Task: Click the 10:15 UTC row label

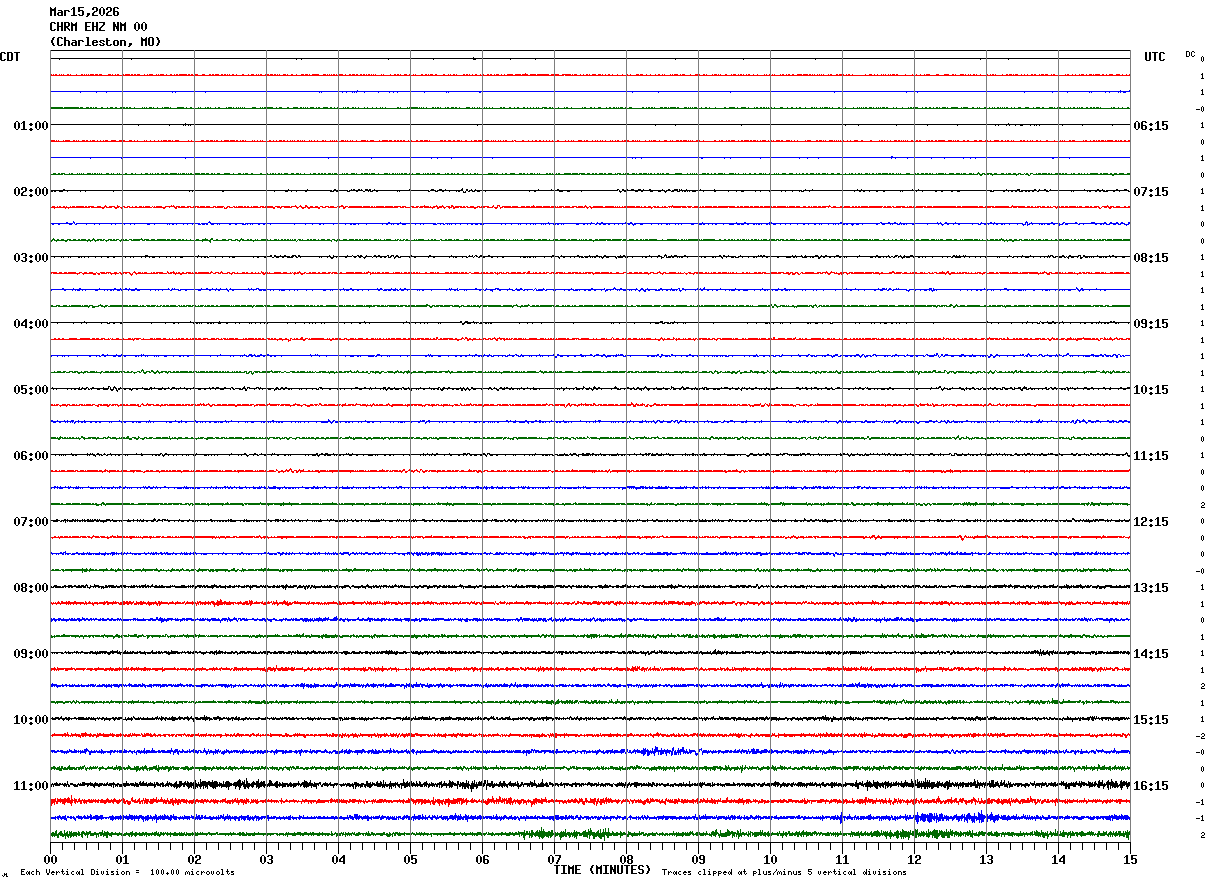Action: (1150, 390)
